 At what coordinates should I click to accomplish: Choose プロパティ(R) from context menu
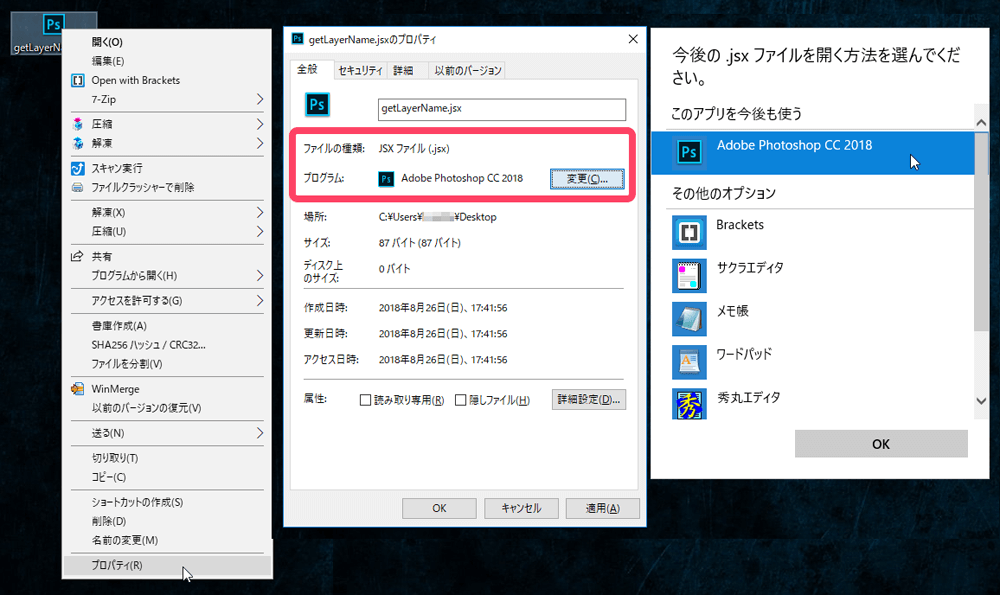(167, 566)
